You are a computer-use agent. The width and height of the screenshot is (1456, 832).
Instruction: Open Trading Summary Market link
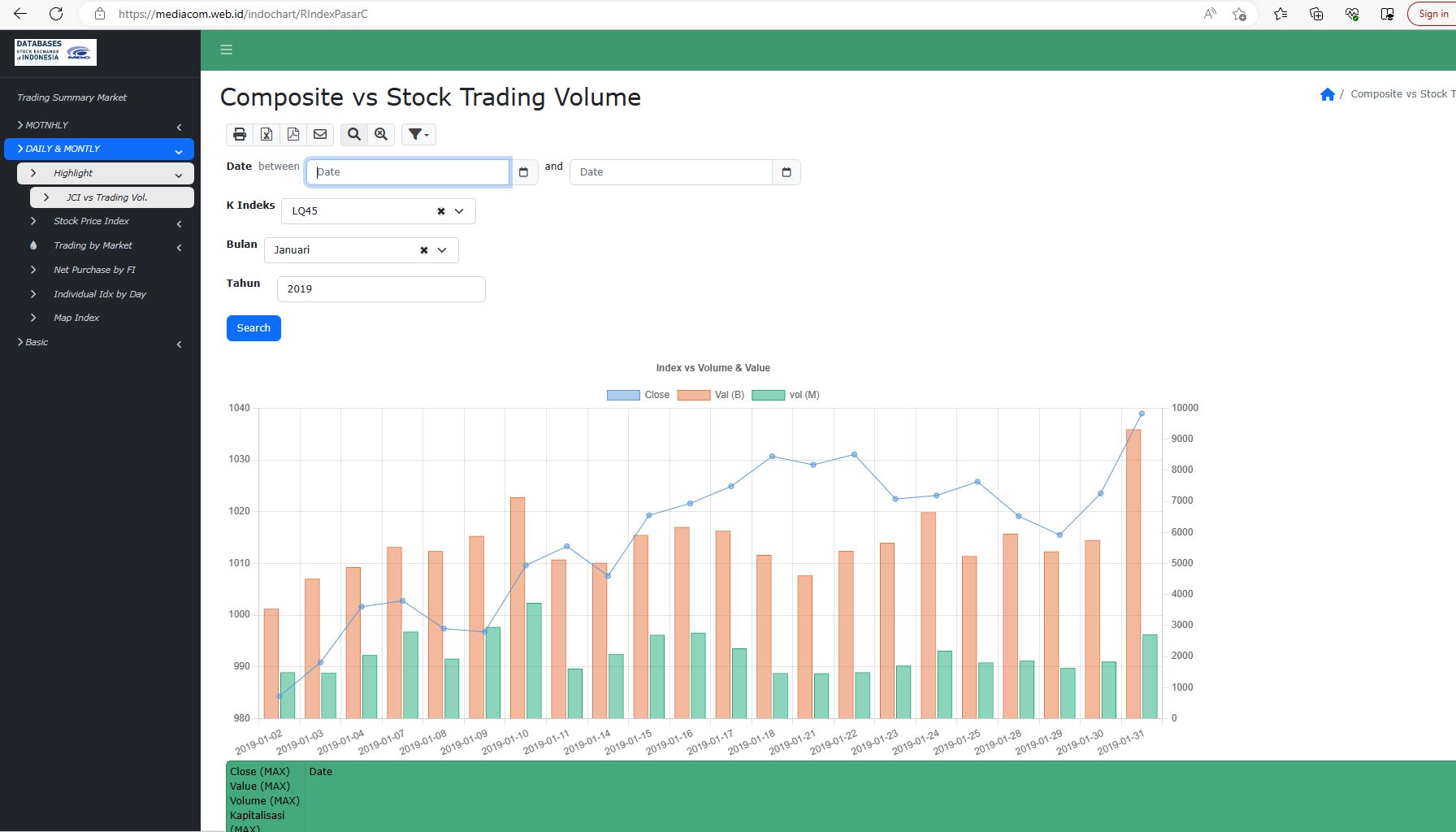pyautogui.click(x=72, y=97)
